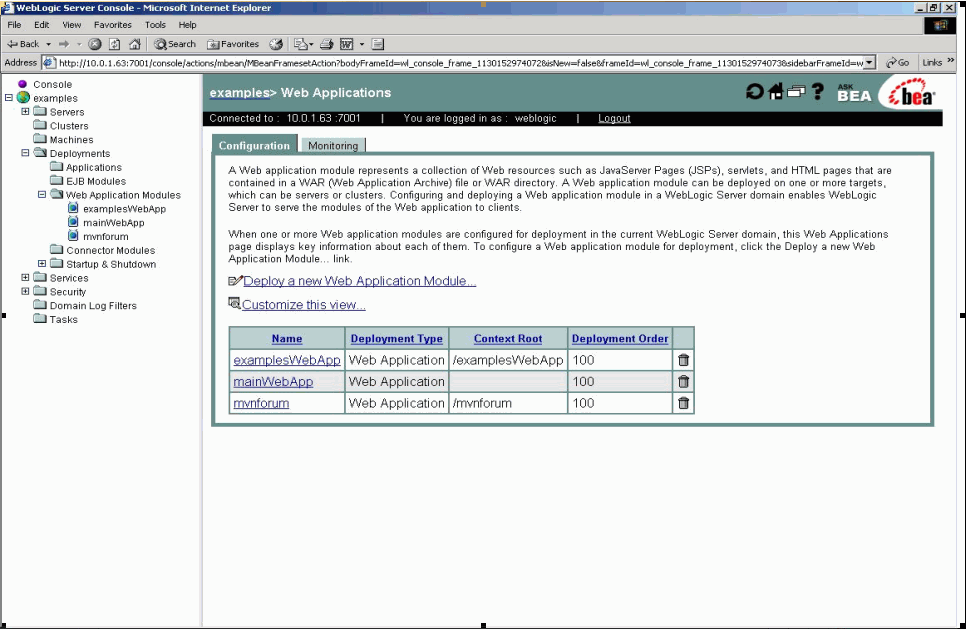Switch to the Monitoring tab
Screen dimensions: 966x630
point(333,144)
